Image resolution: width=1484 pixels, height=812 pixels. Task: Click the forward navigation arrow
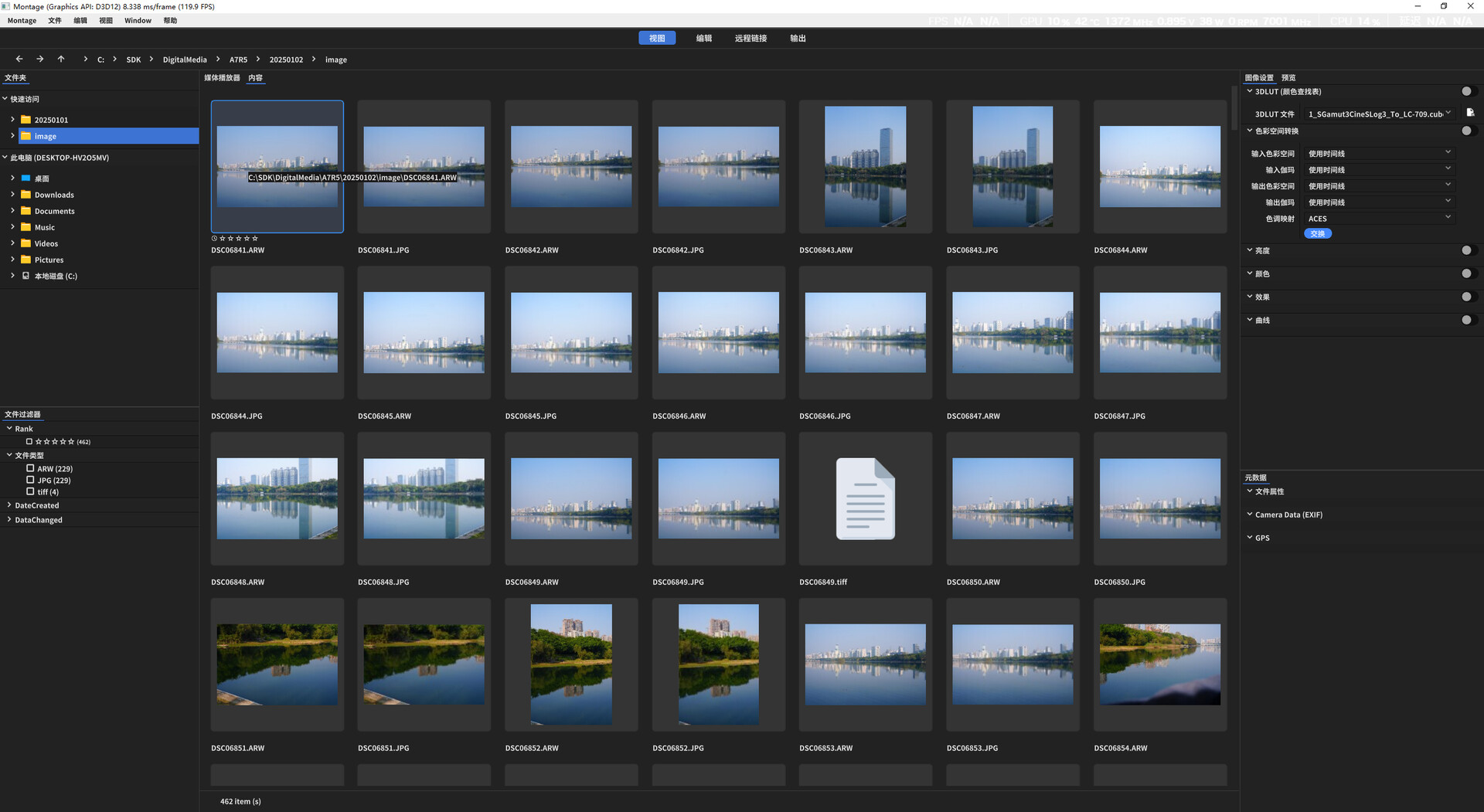[39, 59]
